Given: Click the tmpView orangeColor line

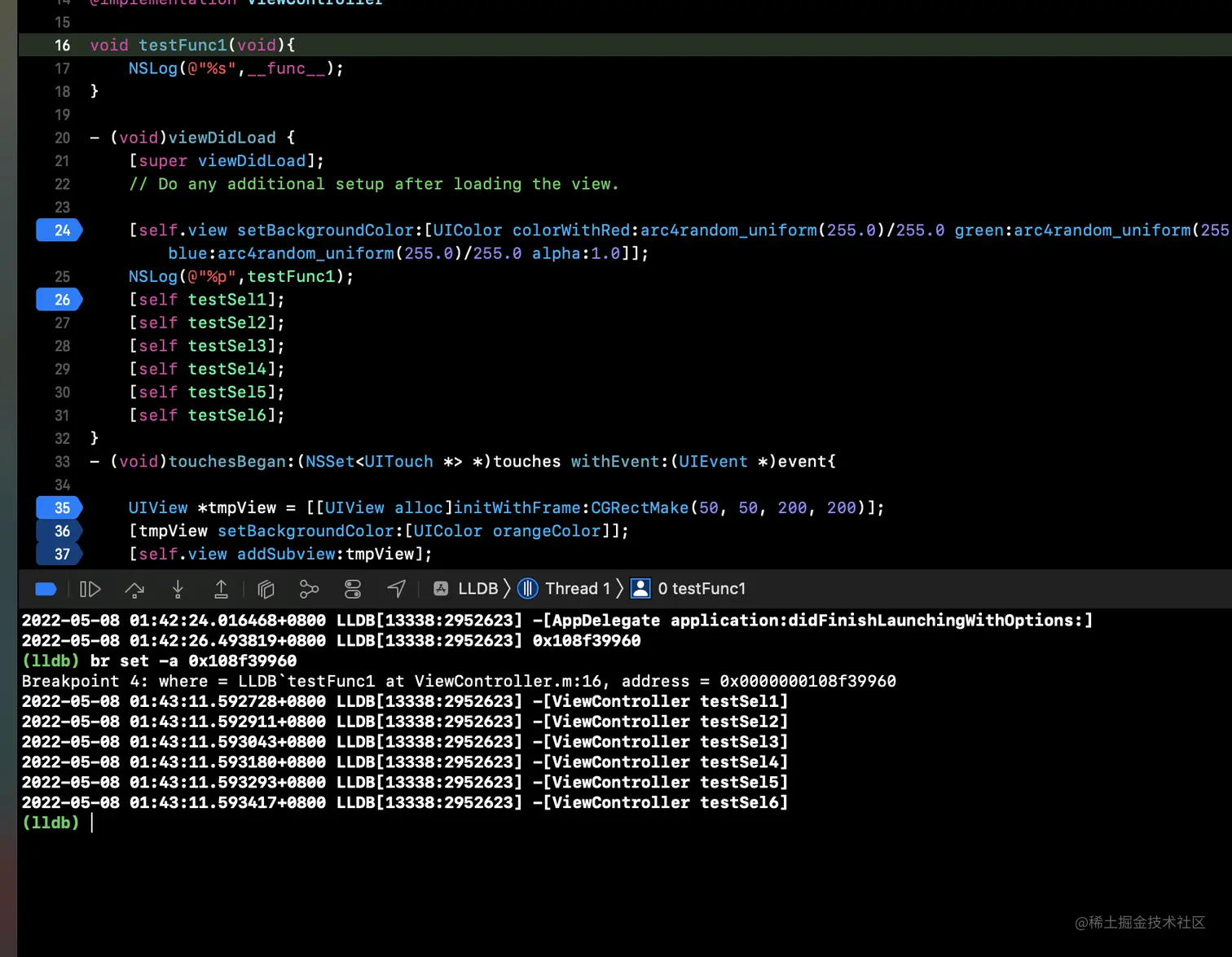Looking at the screenshot, I should click(378, 531).
